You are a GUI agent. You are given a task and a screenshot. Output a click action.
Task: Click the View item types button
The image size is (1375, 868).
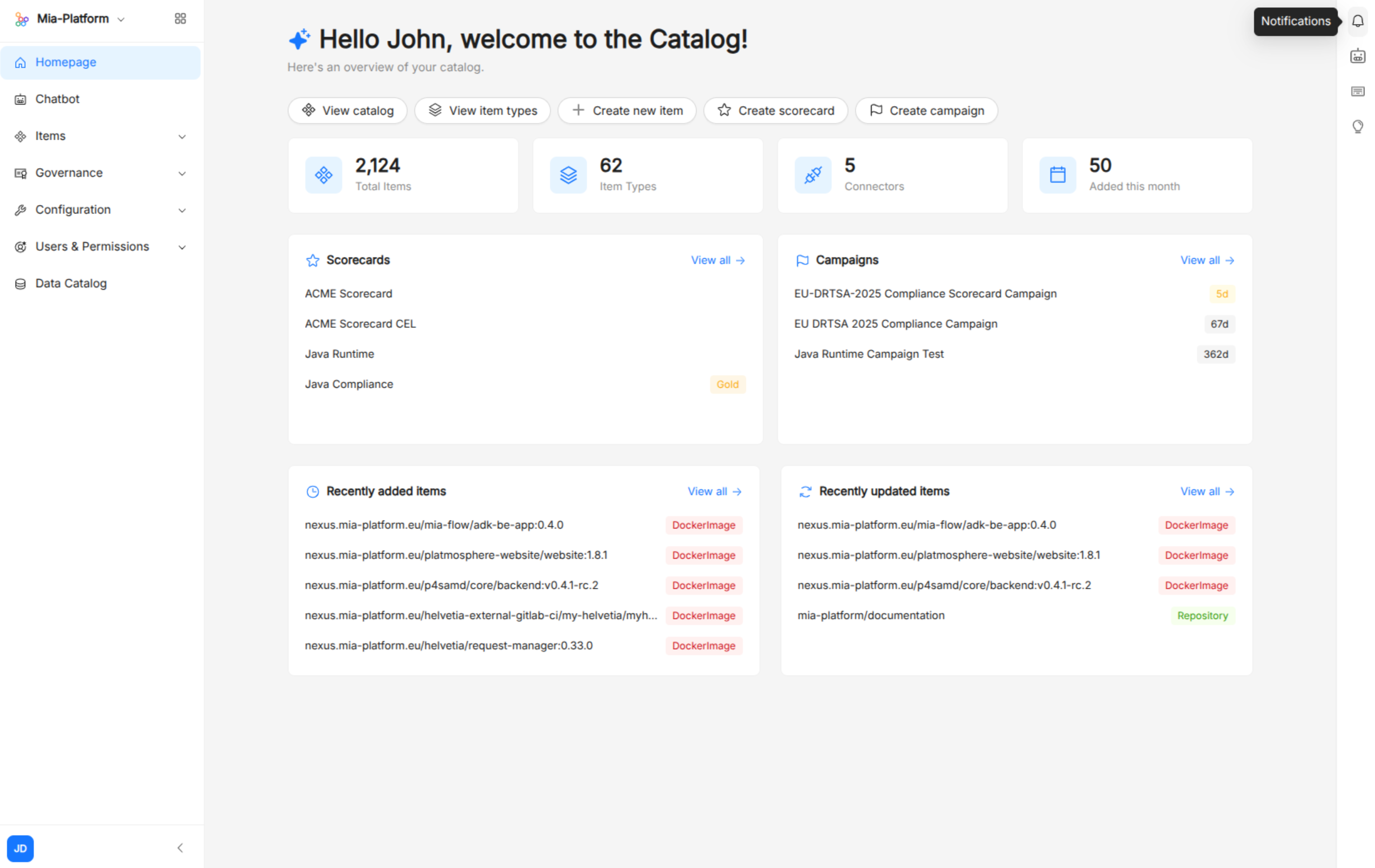[483, 110]
